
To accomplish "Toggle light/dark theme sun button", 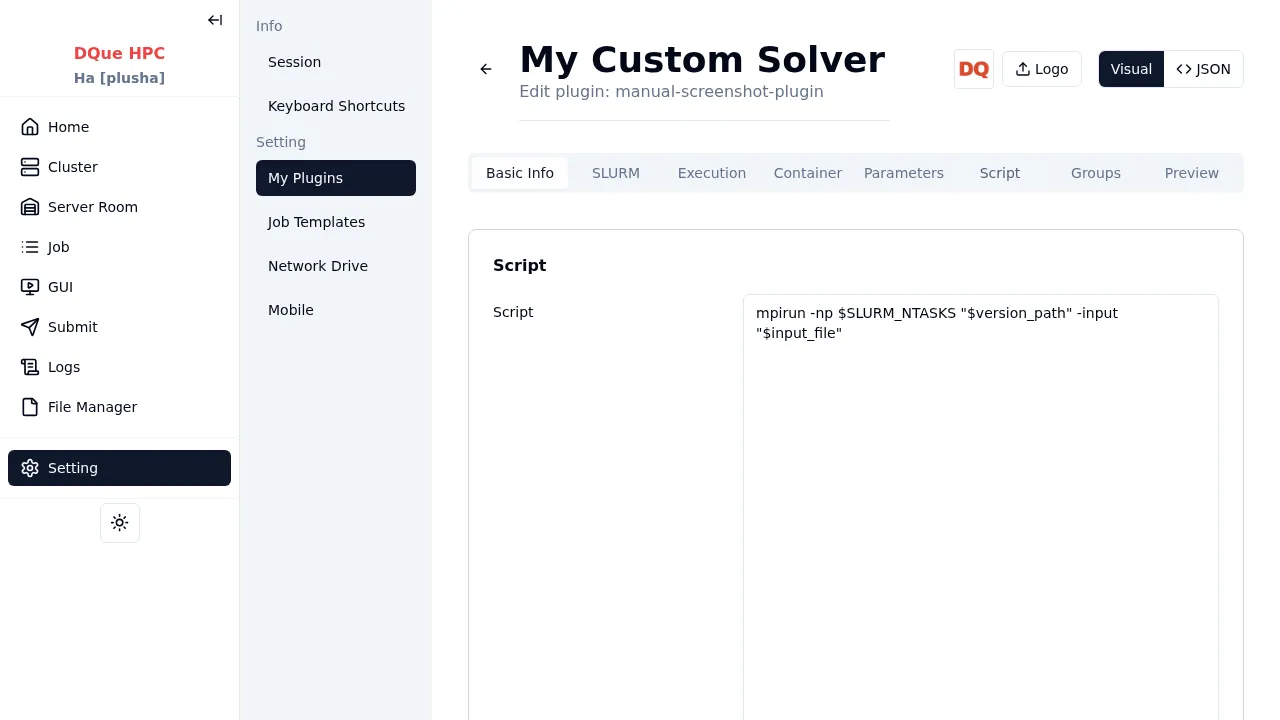I will click(x=120, y=523).
